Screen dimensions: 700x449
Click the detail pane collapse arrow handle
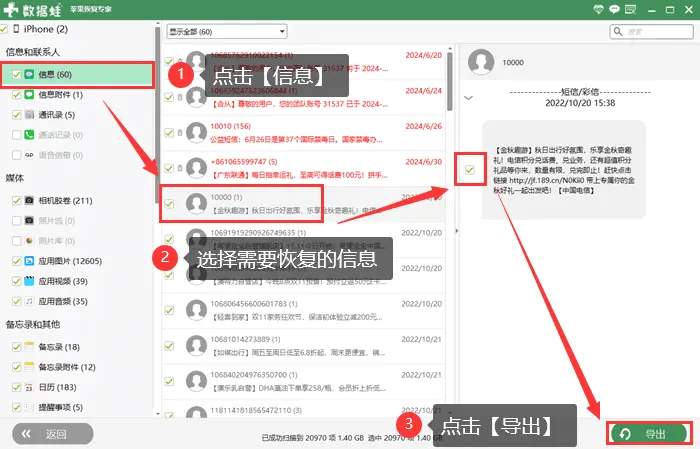456,231
